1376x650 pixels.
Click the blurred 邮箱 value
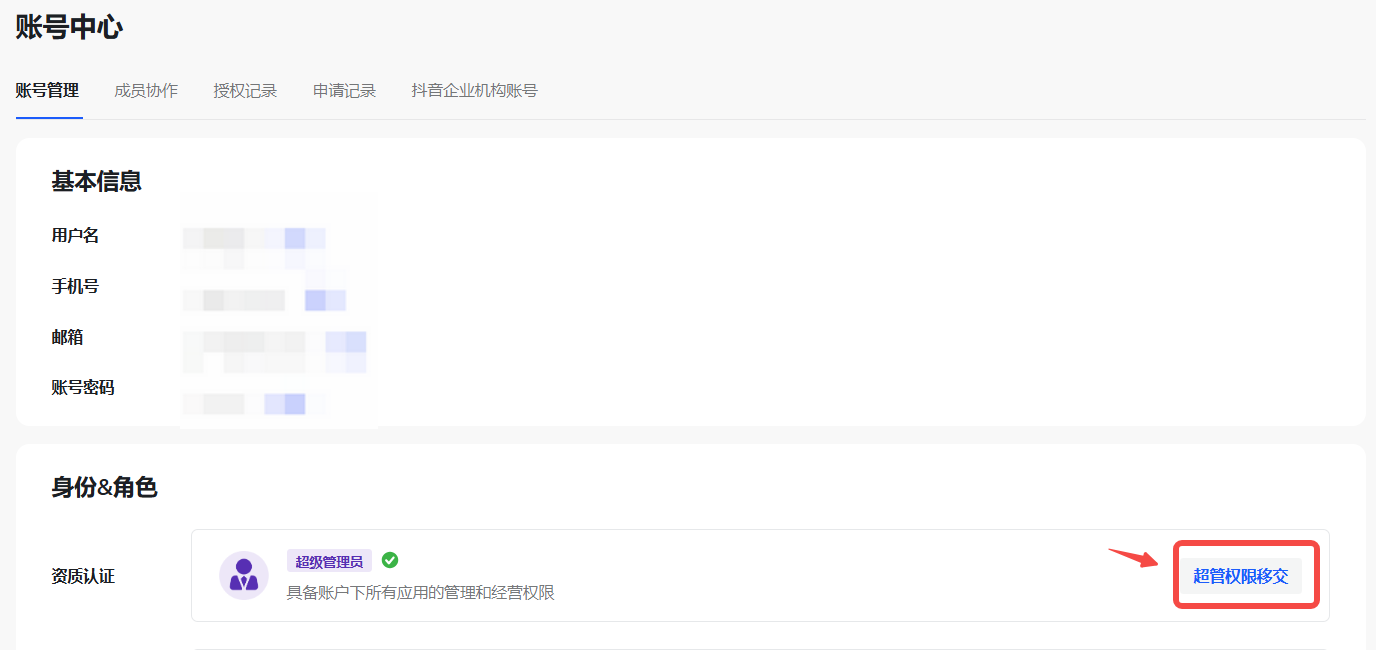[275, 343]
